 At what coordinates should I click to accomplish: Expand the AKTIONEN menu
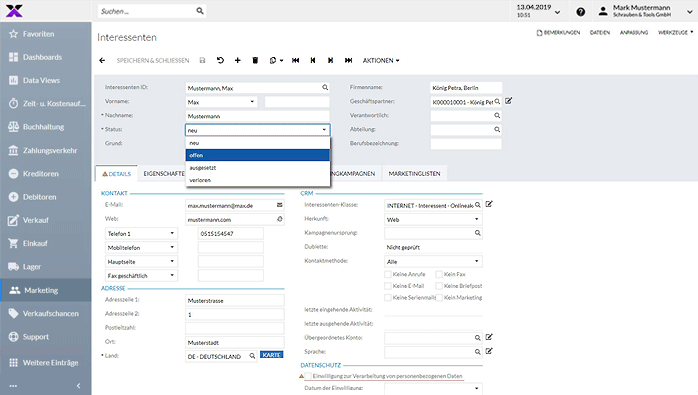[381, 60]
